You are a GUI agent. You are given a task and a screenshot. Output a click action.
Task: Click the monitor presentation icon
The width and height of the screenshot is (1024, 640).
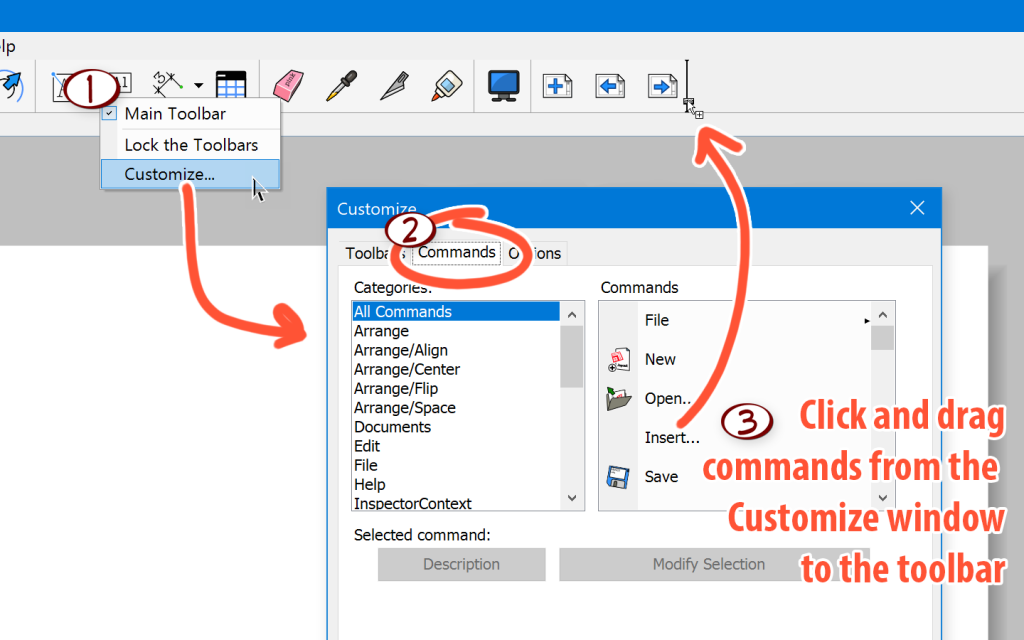(503, 85)
